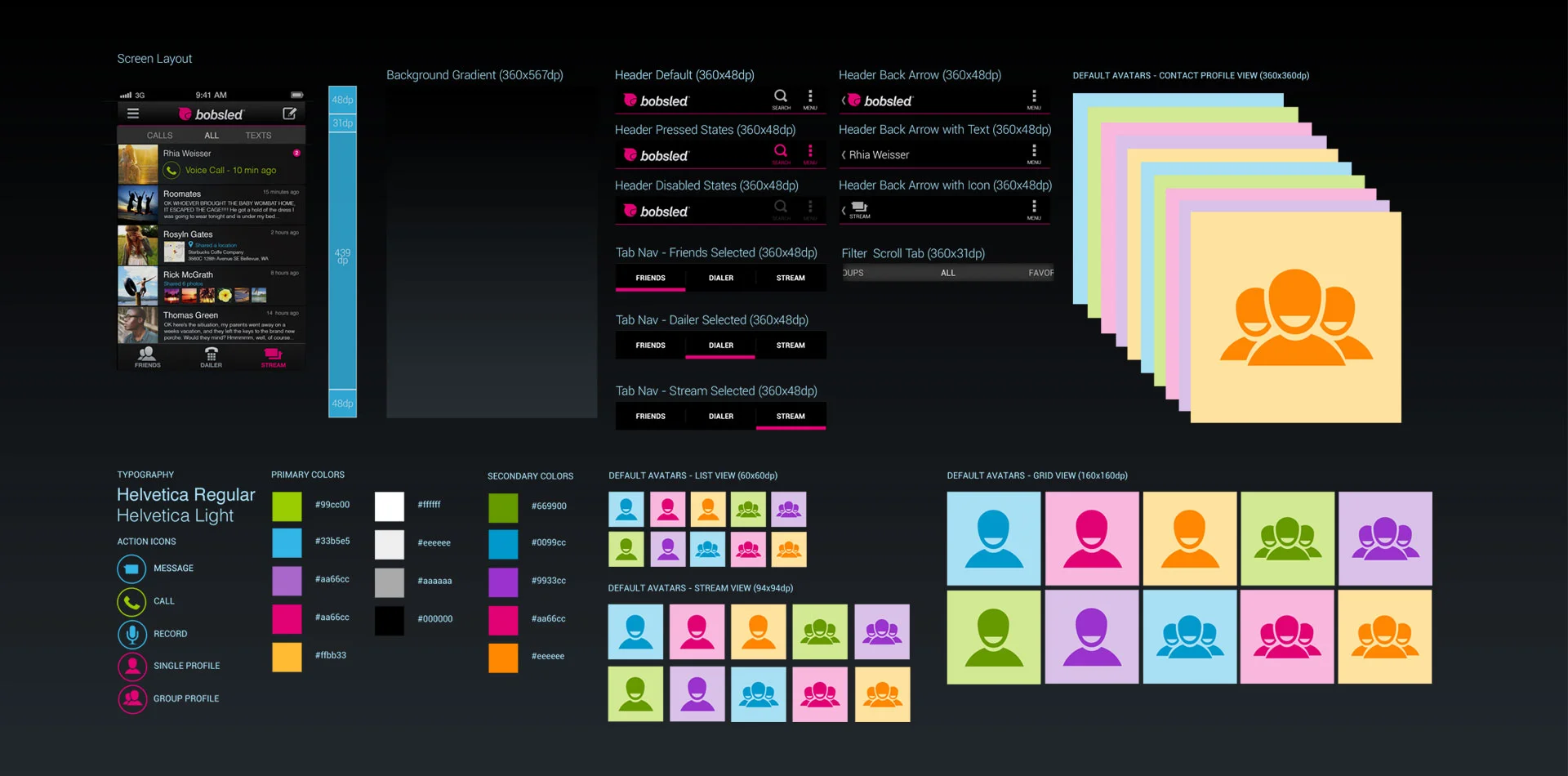The width and height of the screenshot is (1568, 776).
Task: Select CALLS tab in phone mockup
Action: coord(159,136)
